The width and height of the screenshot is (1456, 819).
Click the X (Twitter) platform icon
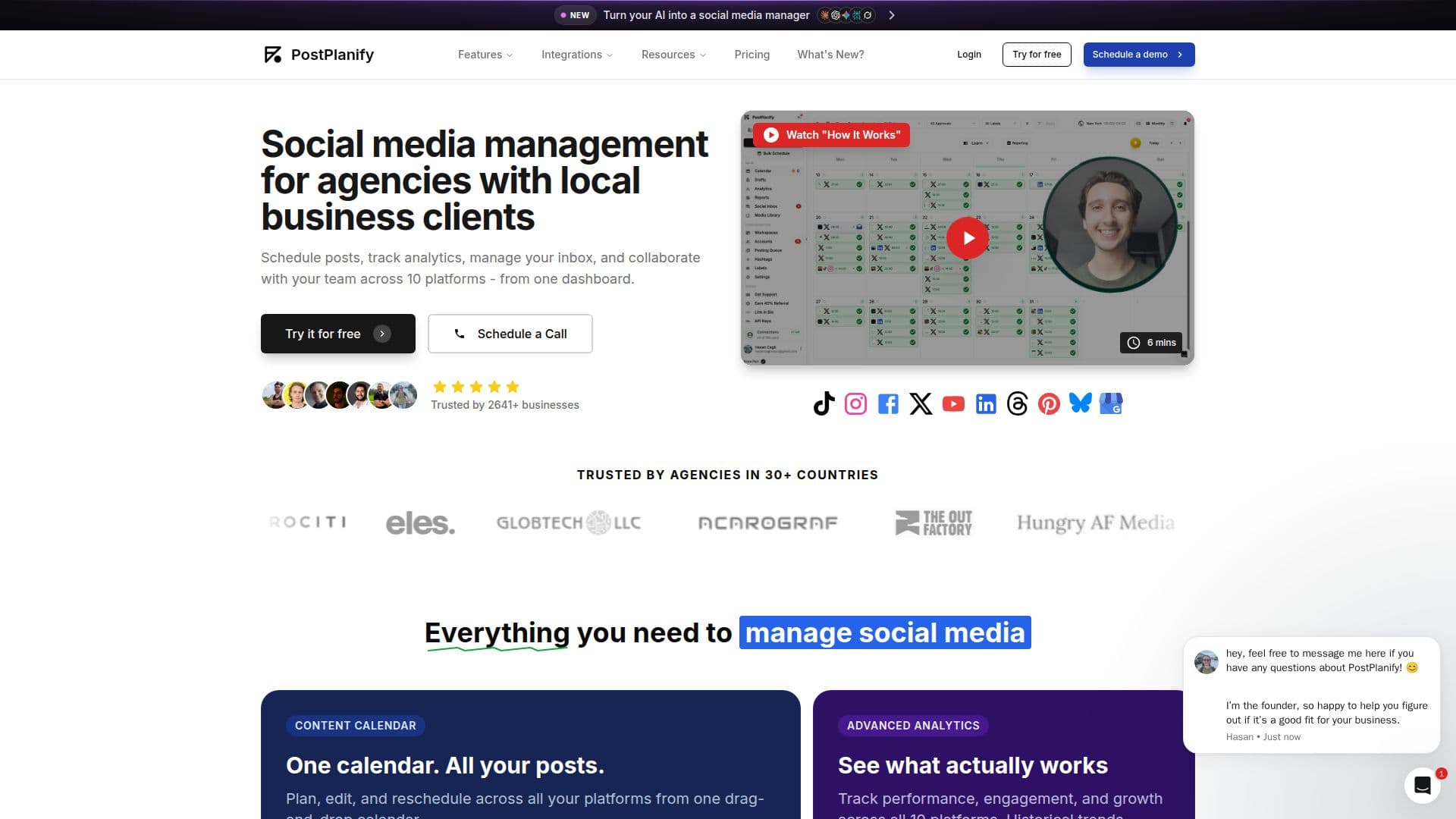click(921, 403)
